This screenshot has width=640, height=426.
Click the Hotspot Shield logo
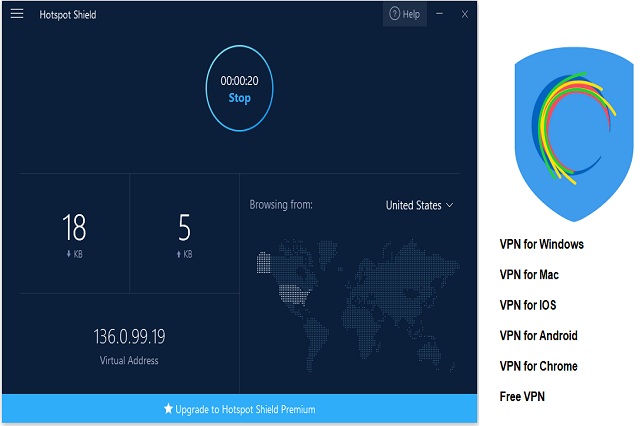pos(574,134)
